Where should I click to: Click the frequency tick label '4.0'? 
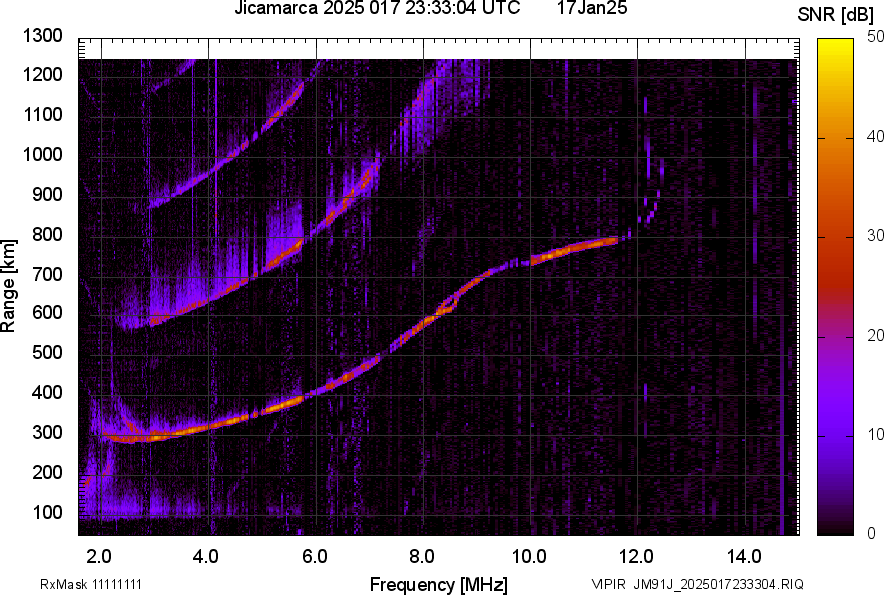pyautogui.click(x=205, y=557)
